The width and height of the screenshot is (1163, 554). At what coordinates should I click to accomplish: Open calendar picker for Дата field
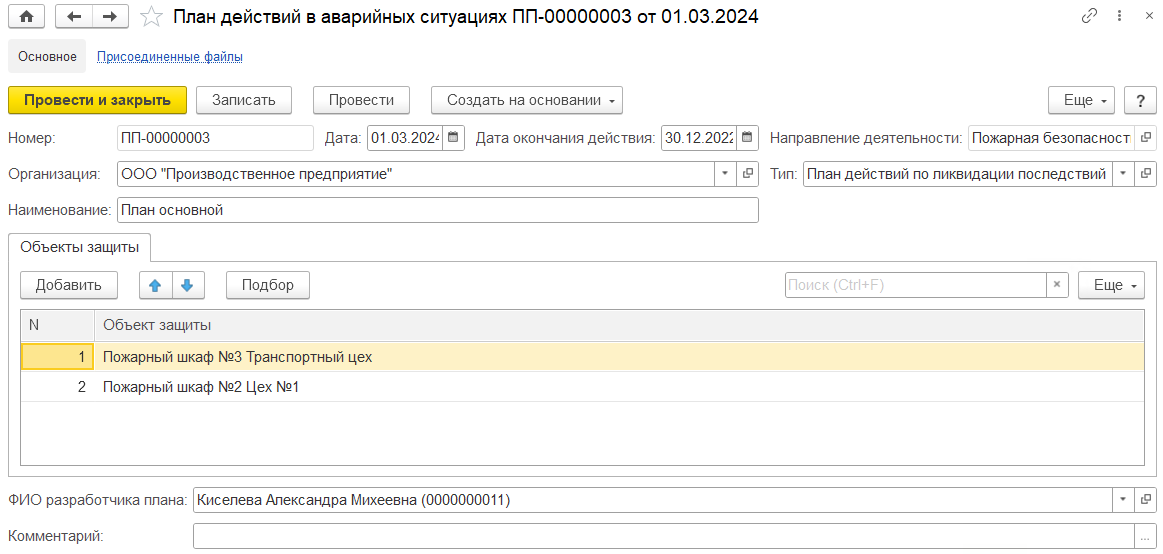coord(453,137)
